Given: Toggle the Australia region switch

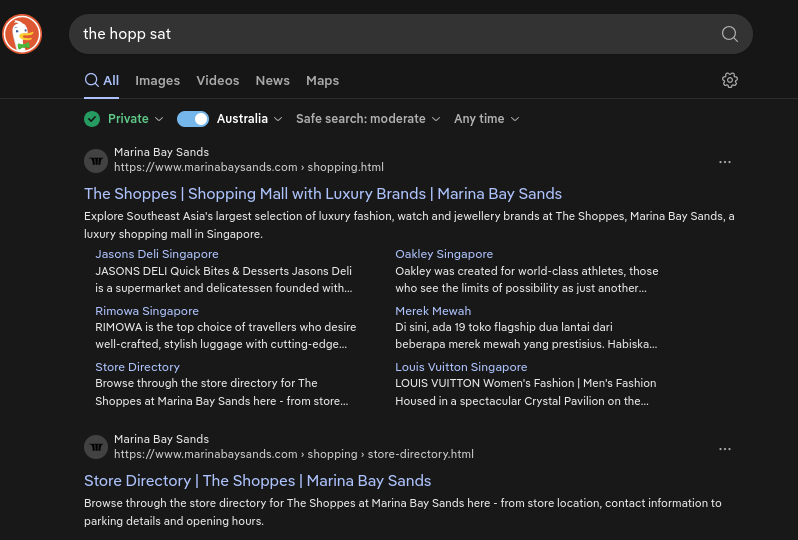Looking at the screenshot, I should pos(193,119).
